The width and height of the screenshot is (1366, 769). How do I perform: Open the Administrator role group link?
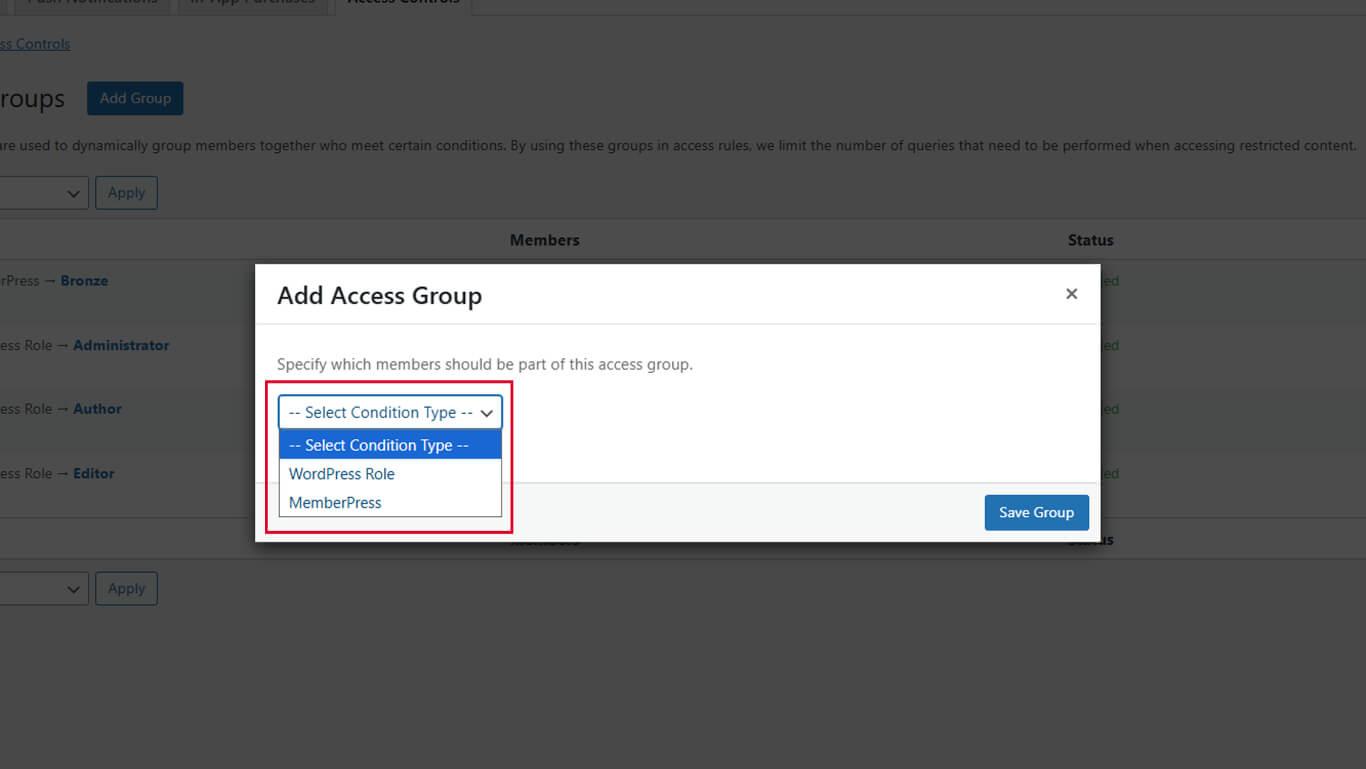tap(121, 345)
